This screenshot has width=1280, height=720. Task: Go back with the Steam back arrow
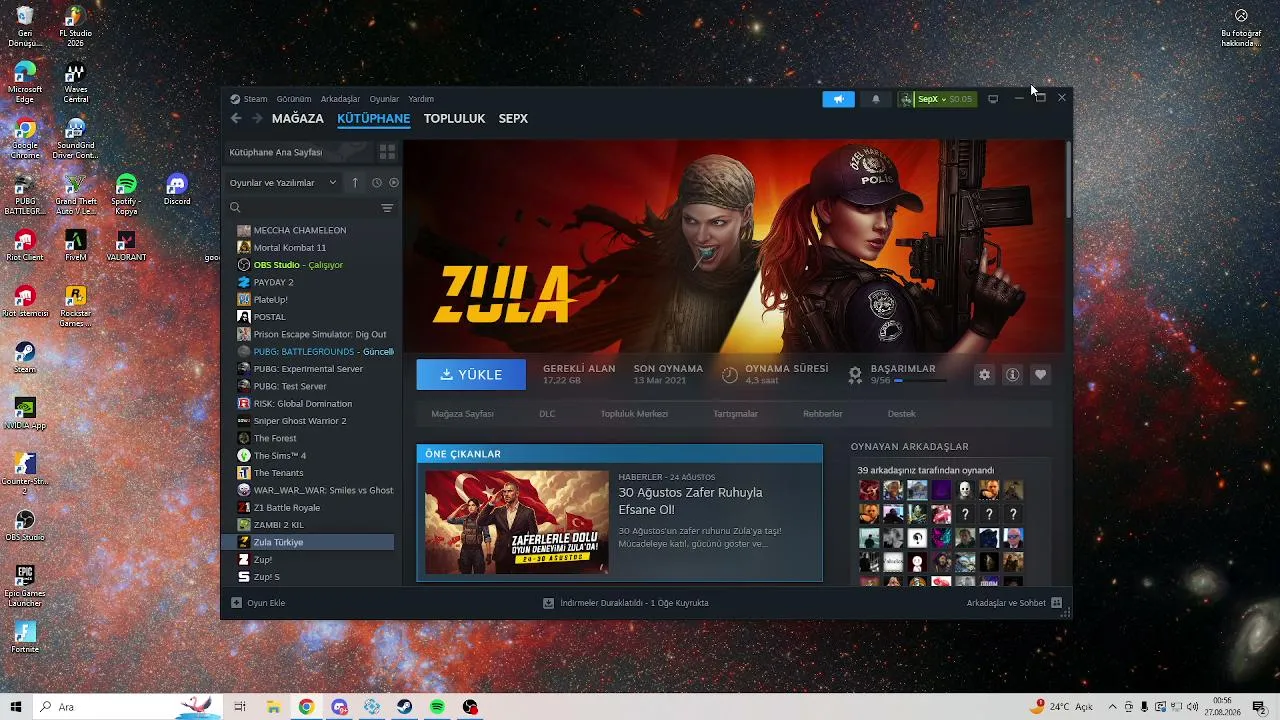[x=236, y=118]
